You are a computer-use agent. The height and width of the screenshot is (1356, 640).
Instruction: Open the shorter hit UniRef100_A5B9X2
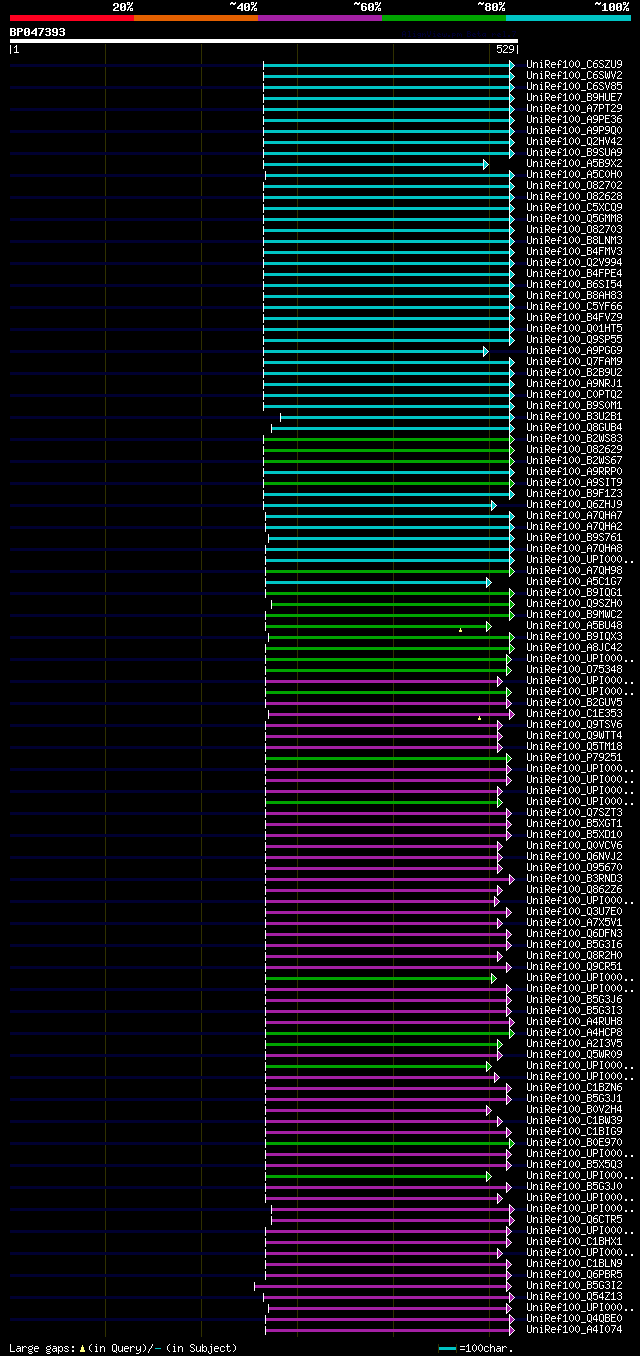click(574, 163)
